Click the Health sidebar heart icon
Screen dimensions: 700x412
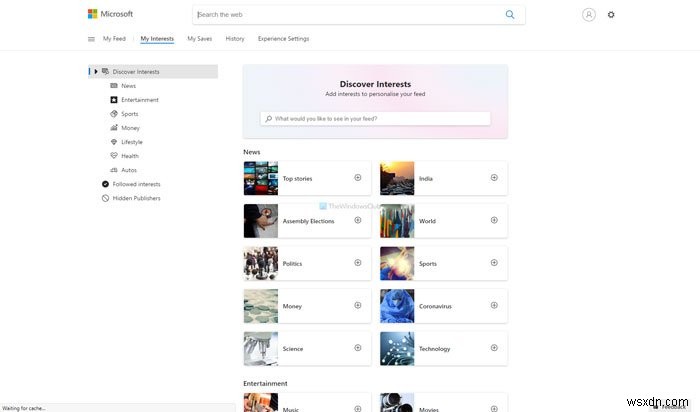point(114,156)
